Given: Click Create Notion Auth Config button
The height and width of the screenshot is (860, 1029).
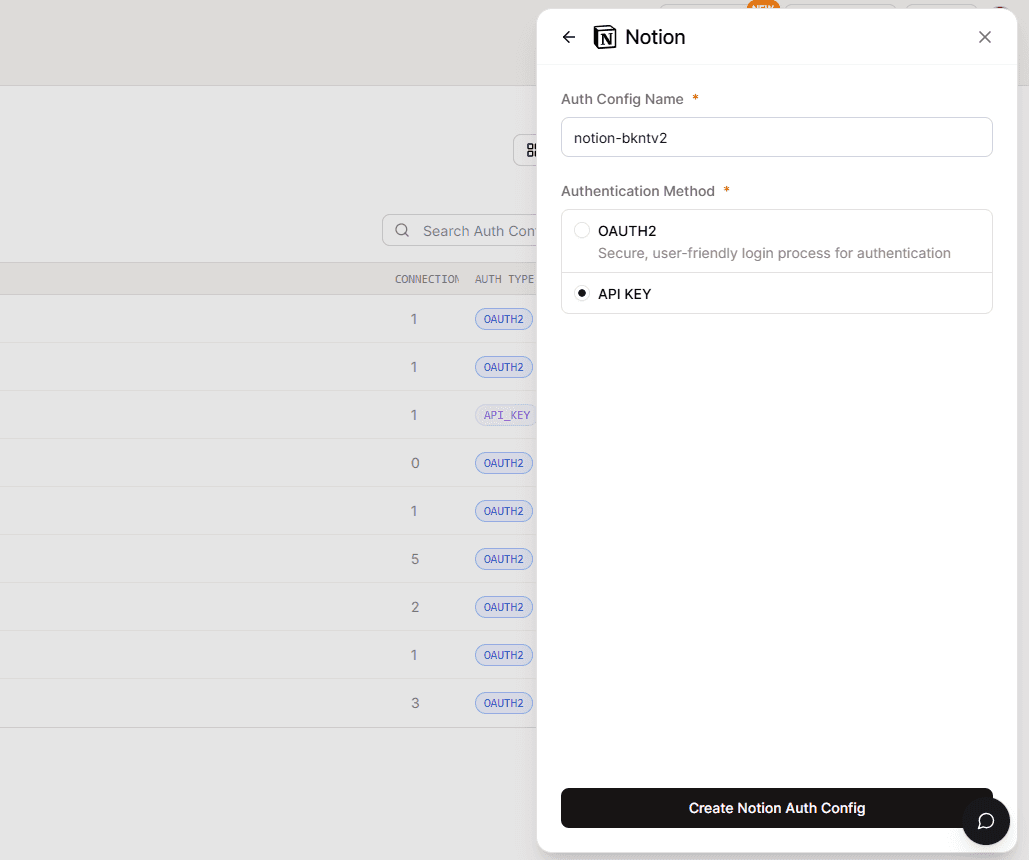Looking at the screenshot, I should click(776, 807).
